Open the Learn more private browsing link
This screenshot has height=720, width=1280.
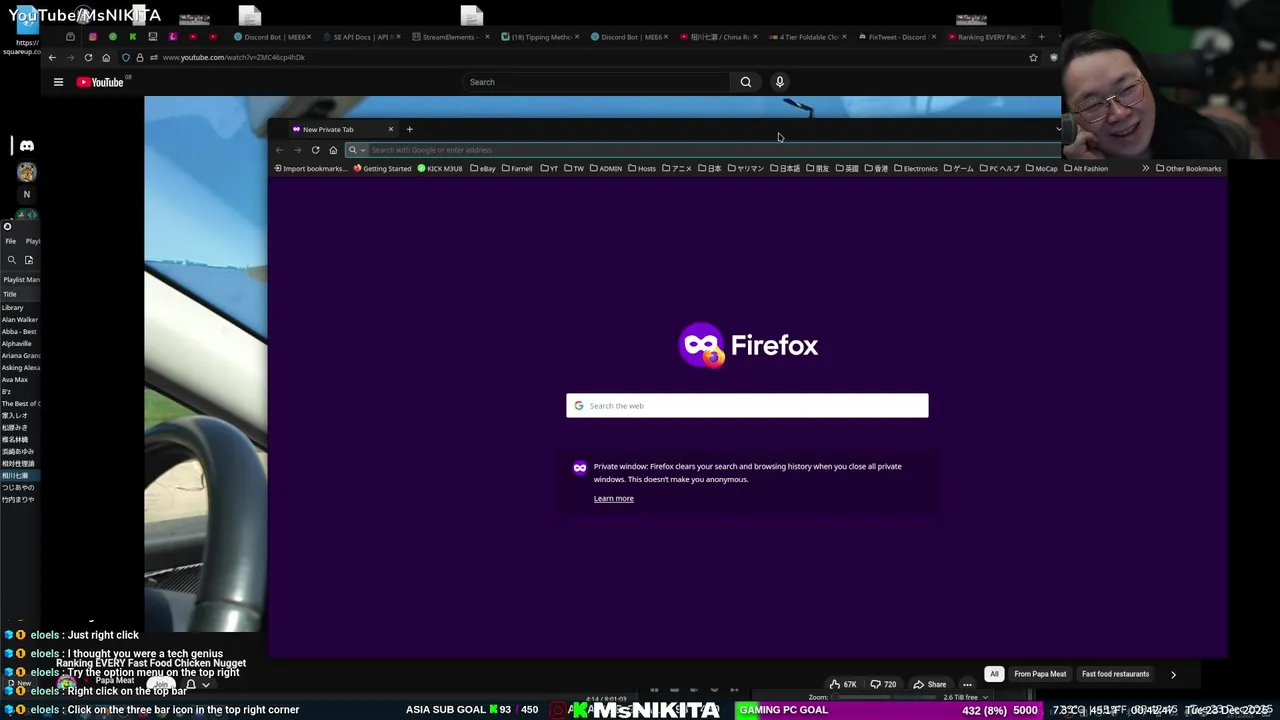[613, 498]
